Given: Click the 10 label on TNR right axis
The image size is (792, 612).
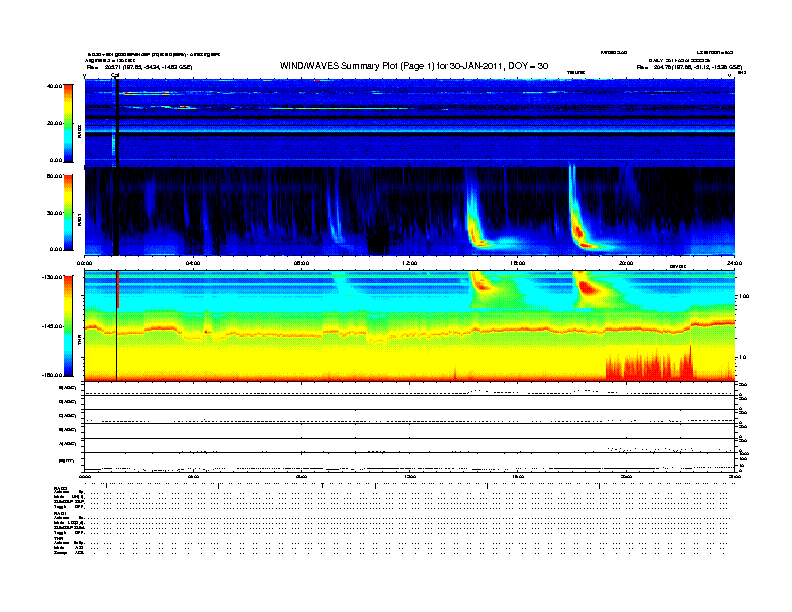Looking at the screenshot, I should (x=742, y=358).
